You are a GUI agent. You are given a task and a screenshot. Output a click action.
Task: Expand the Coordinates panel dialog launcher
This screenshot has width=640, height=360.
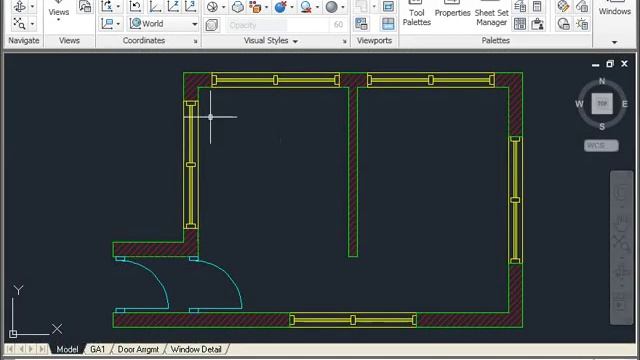tap(196, 41)
